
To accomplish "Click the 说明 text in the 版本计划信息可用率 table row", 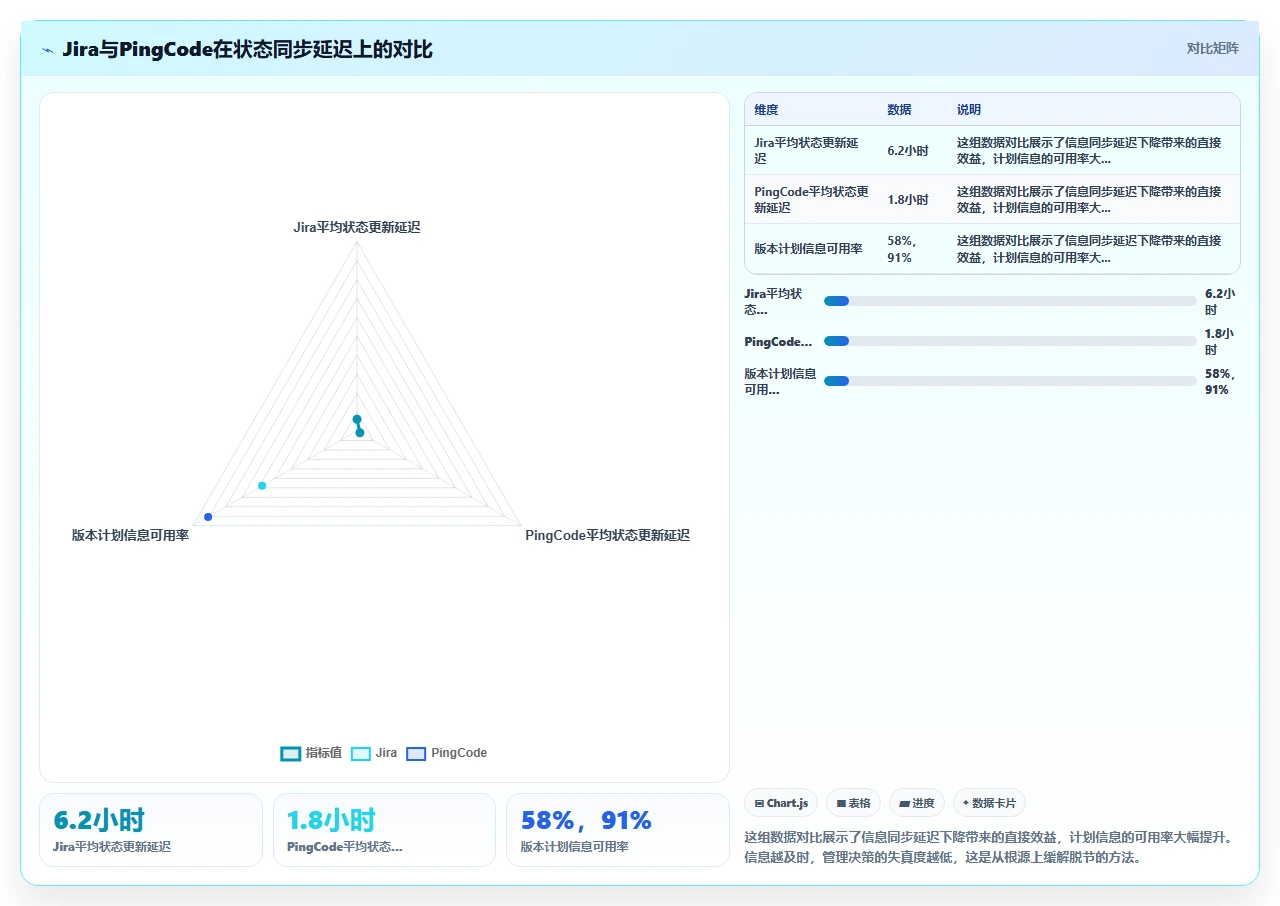I will pos(1089,249).
